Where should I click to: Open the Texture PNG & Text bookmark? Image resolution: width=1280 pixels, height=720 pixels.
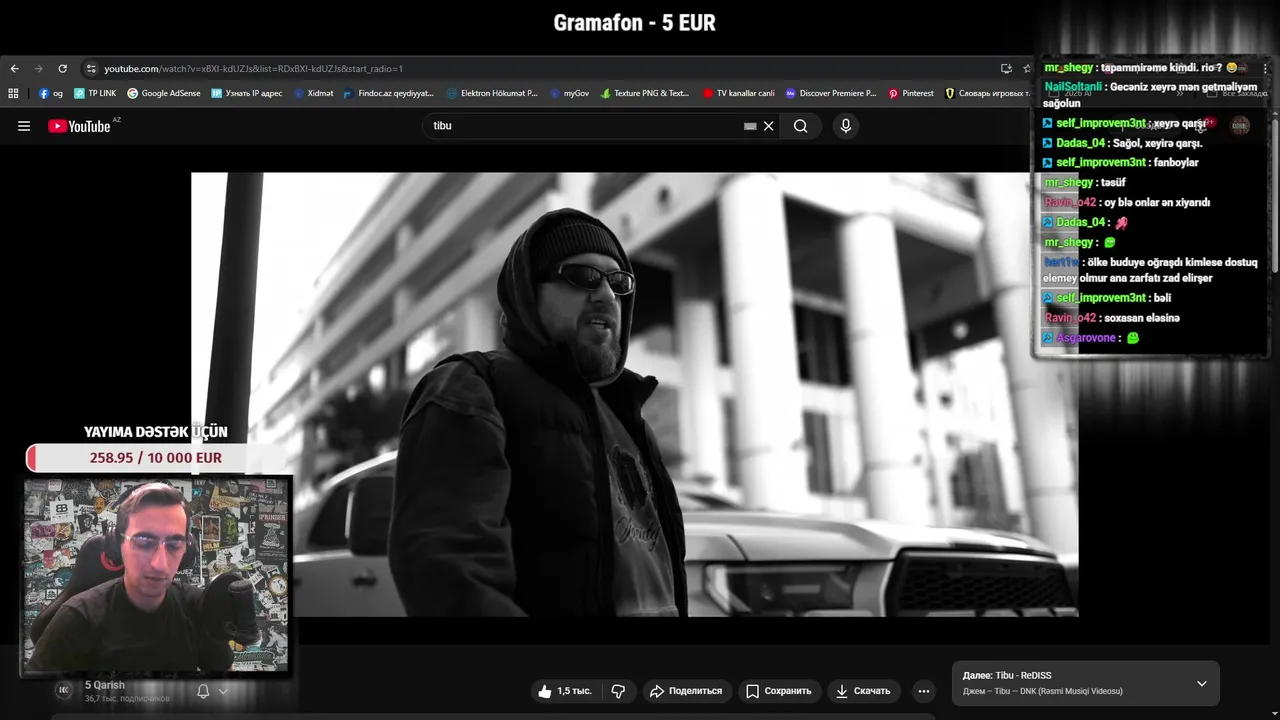[x=645, y=93]
